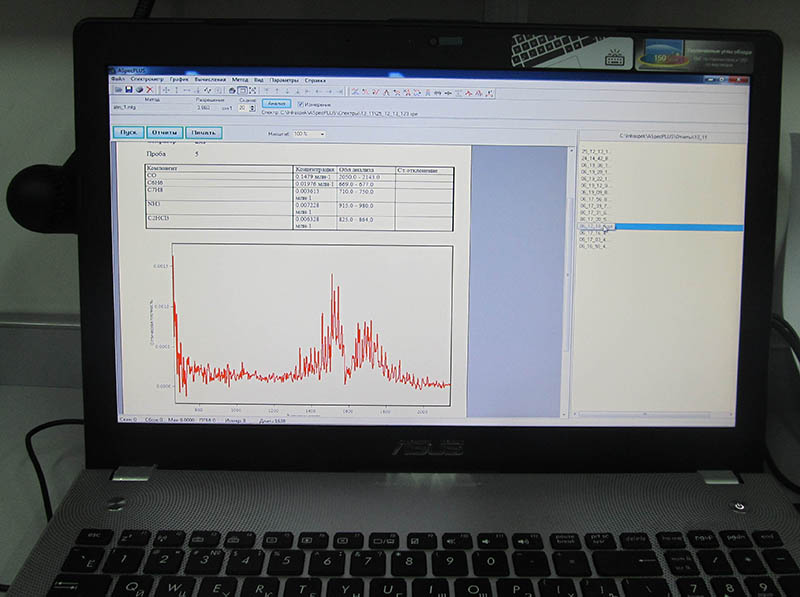Select report 06_19_09_8 in the list
Viewport: 800px width, 597px height.
point(594,192)
